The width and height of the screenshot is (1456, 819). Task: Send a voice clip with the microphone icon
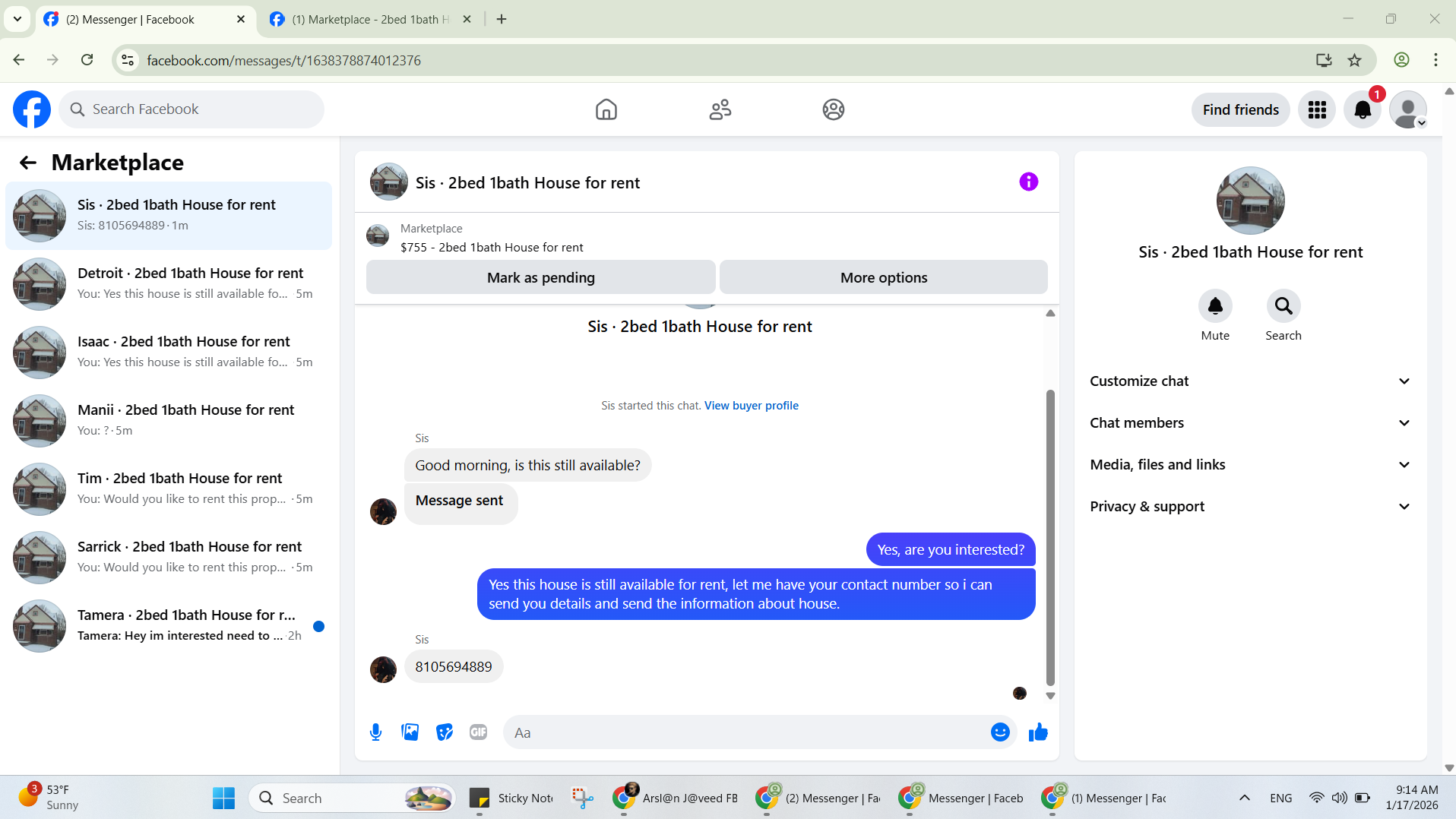tap(375, 732)
